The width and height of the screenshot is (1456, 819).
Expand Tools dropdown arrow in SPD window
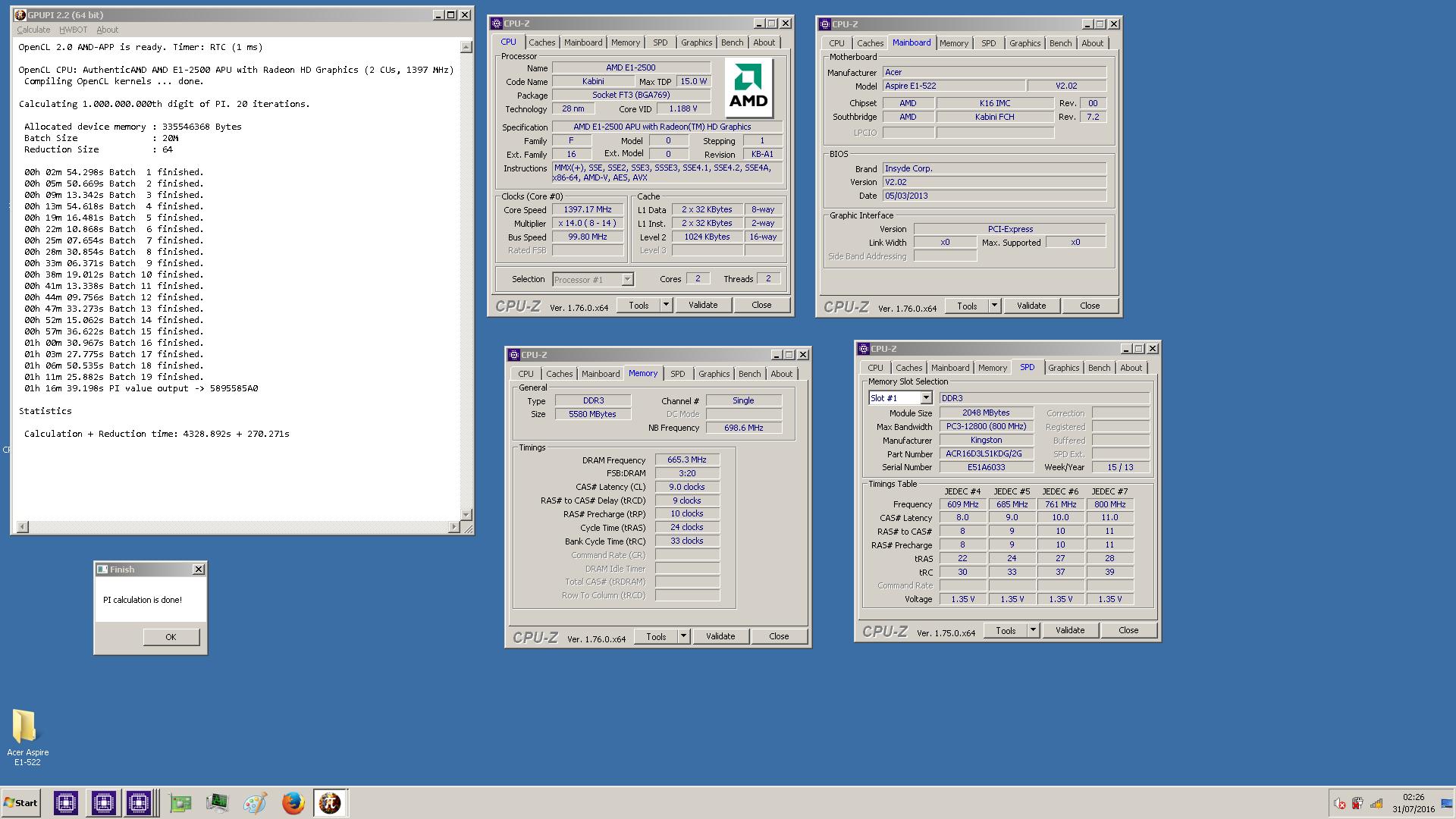tap(1033, 630)
